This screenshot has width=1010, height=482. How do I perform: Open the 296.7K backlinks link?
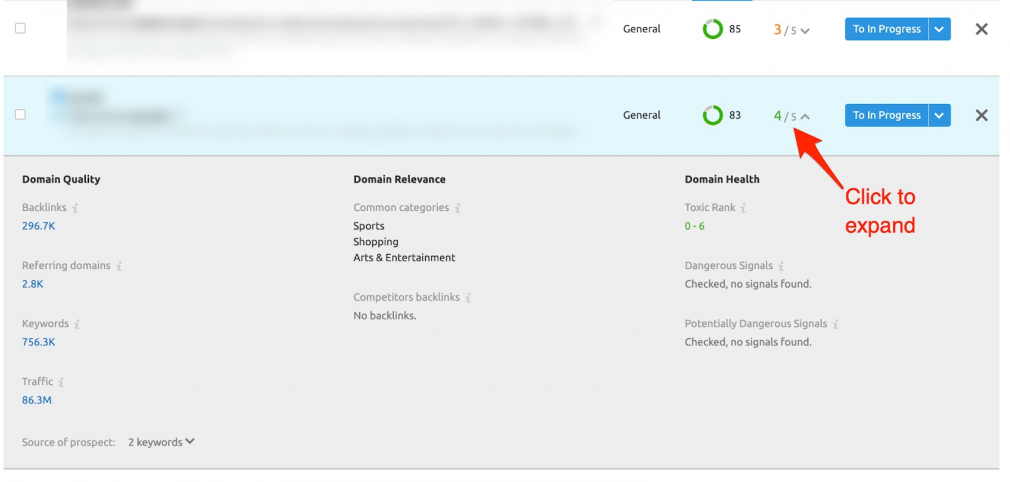[x=38, y=226]
